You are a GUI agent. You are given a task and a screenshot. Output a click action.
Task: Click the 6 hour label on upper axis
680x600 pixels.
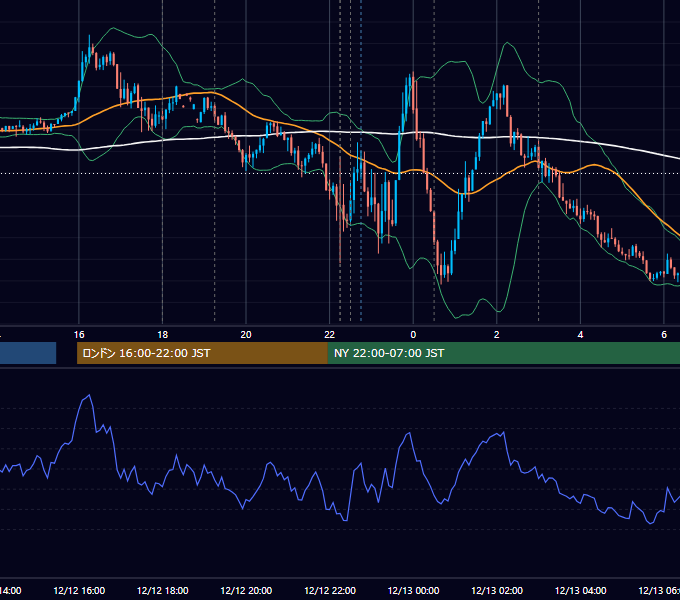[664, 335]
